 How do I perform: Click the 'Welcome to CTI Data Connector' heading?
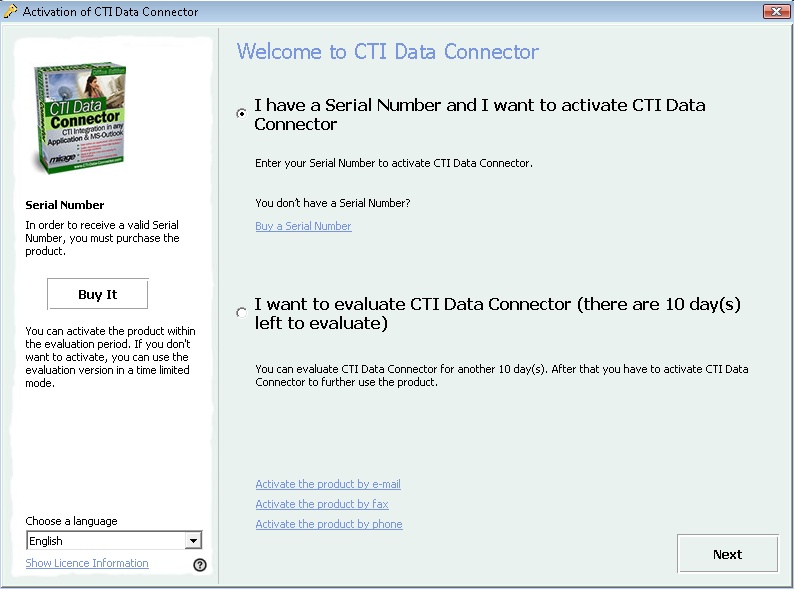[x=387, y=52]
